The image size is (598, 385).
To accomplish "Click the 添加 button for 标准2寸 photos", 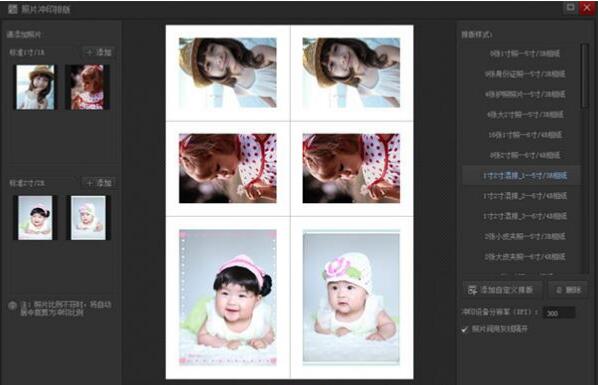I will [99, 183].
